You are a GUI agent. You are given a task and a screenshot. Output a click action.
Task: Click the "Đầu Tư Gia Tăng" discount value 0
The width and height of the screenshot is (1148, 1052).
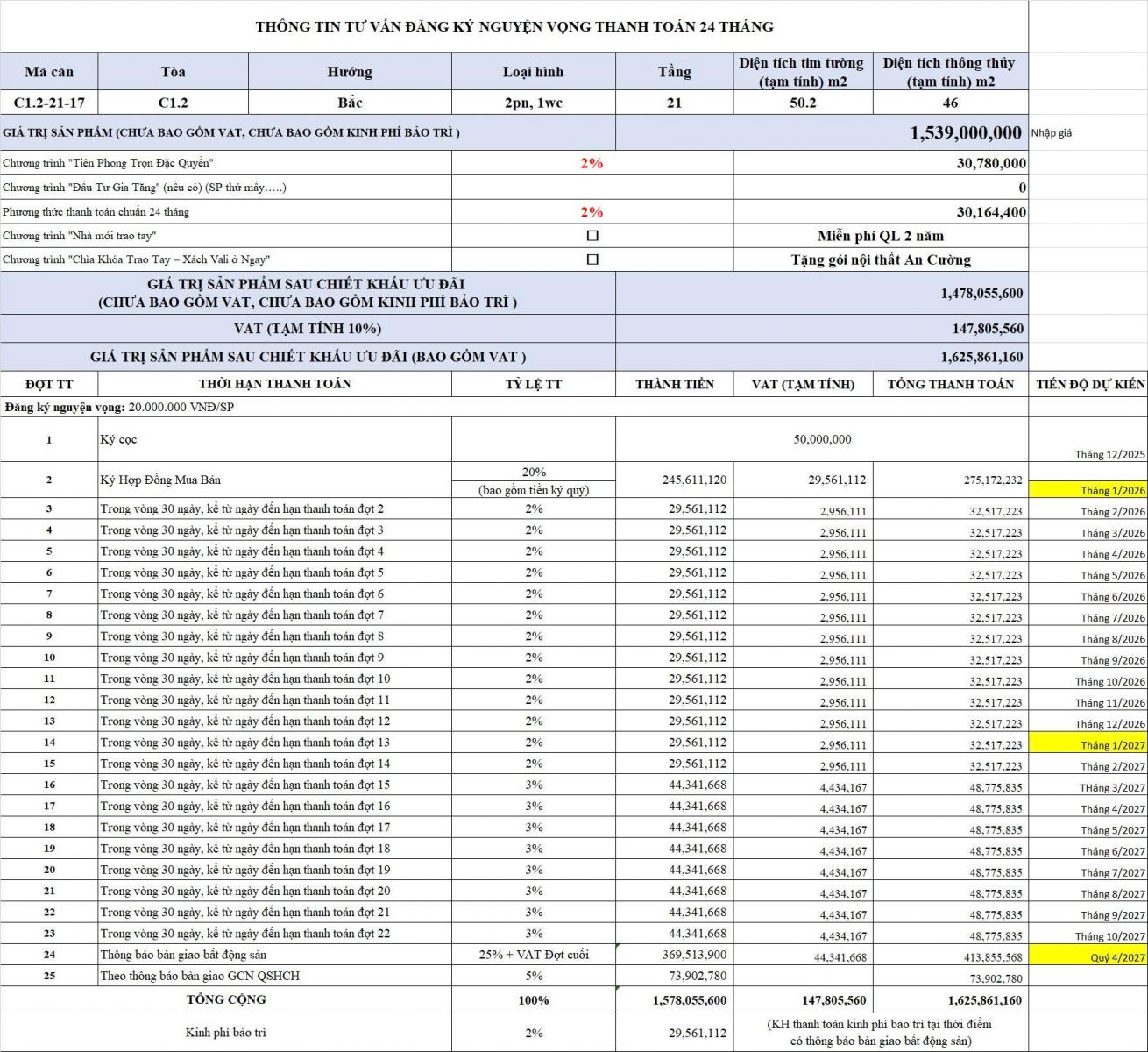(x=1022, y=188)
